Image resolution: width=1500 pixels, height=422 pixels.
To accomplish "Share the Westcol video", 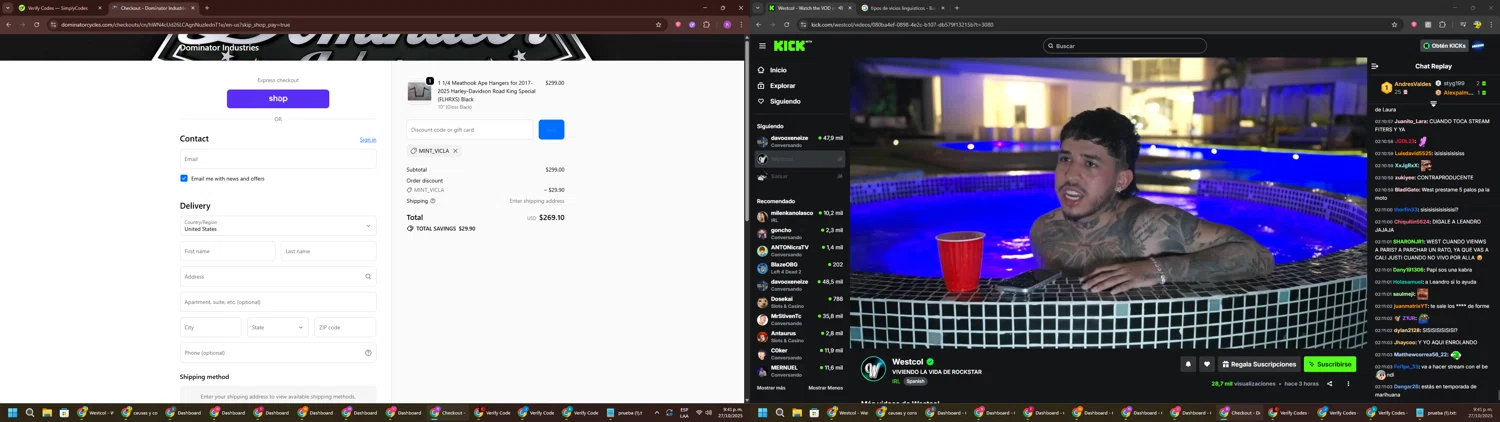I will tap(1329, 384).
